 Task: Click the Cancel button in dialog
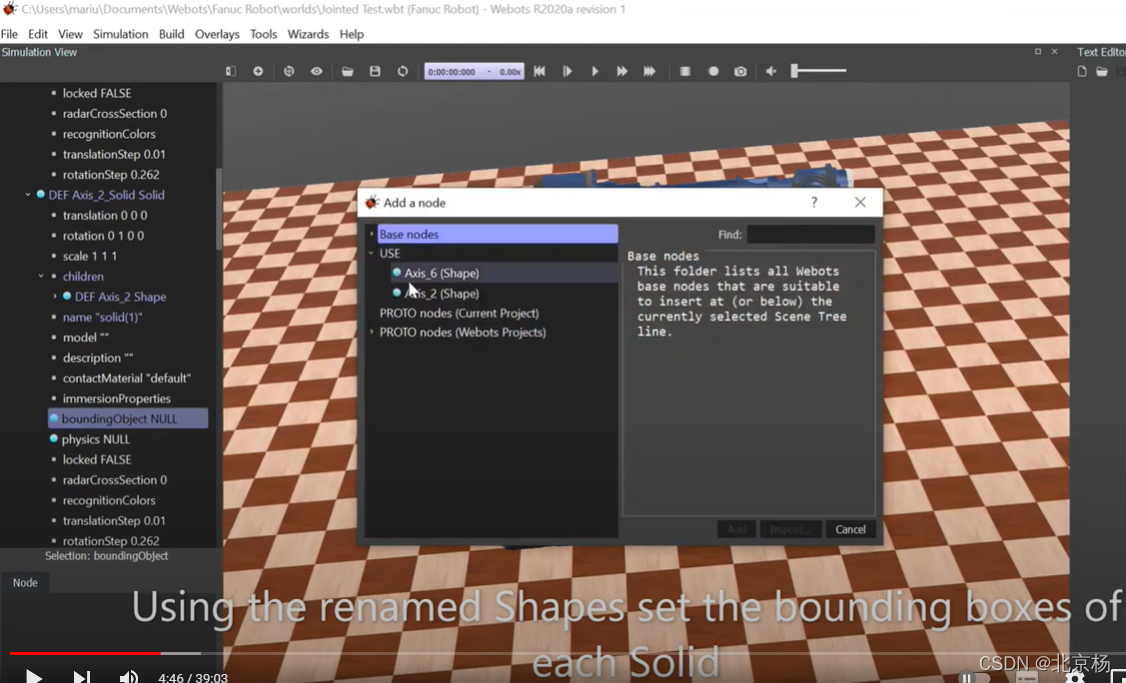(x=850, y=529)
